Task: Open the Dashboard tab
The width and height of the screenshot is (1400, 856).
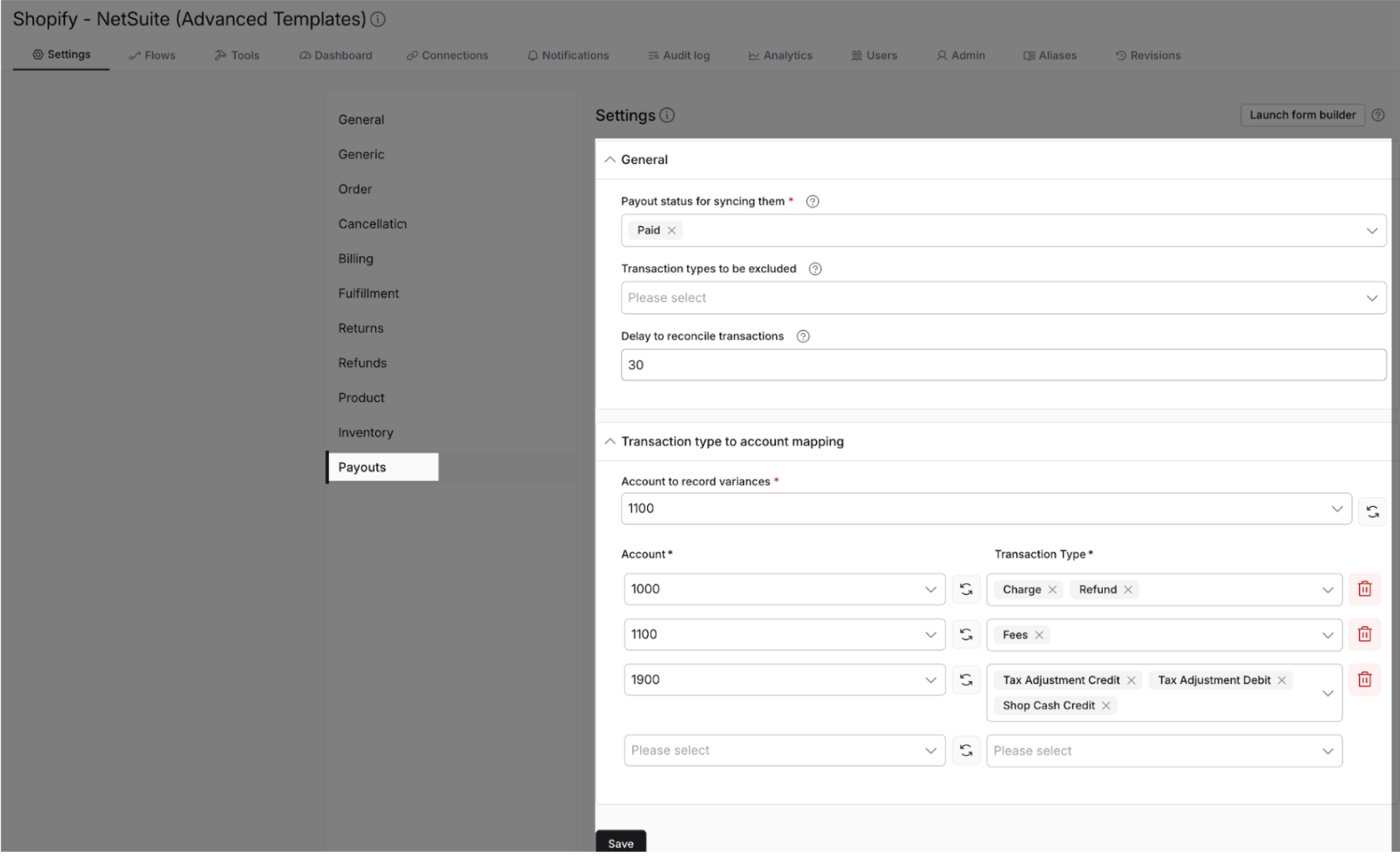Action: pos(336,55)
